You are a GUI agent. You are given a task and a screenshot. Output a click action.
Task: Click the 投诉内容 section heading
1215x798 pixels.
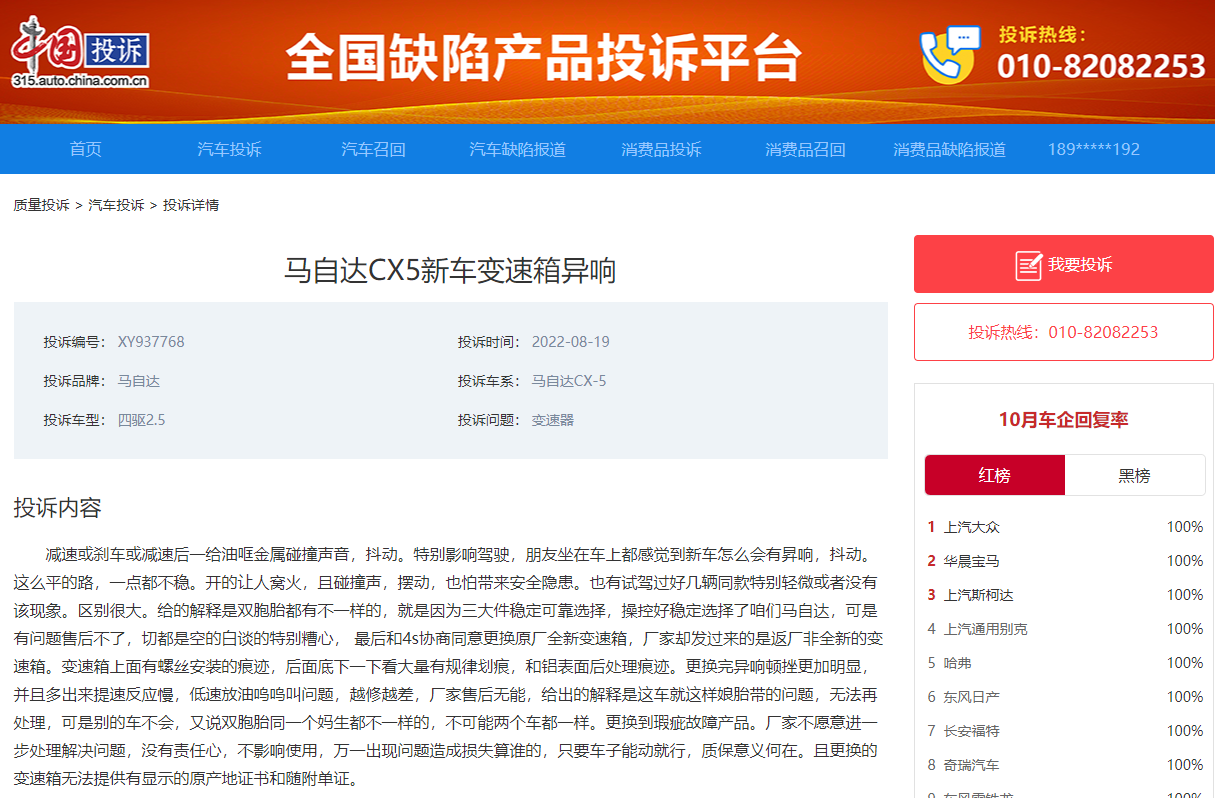click(57, 508)
